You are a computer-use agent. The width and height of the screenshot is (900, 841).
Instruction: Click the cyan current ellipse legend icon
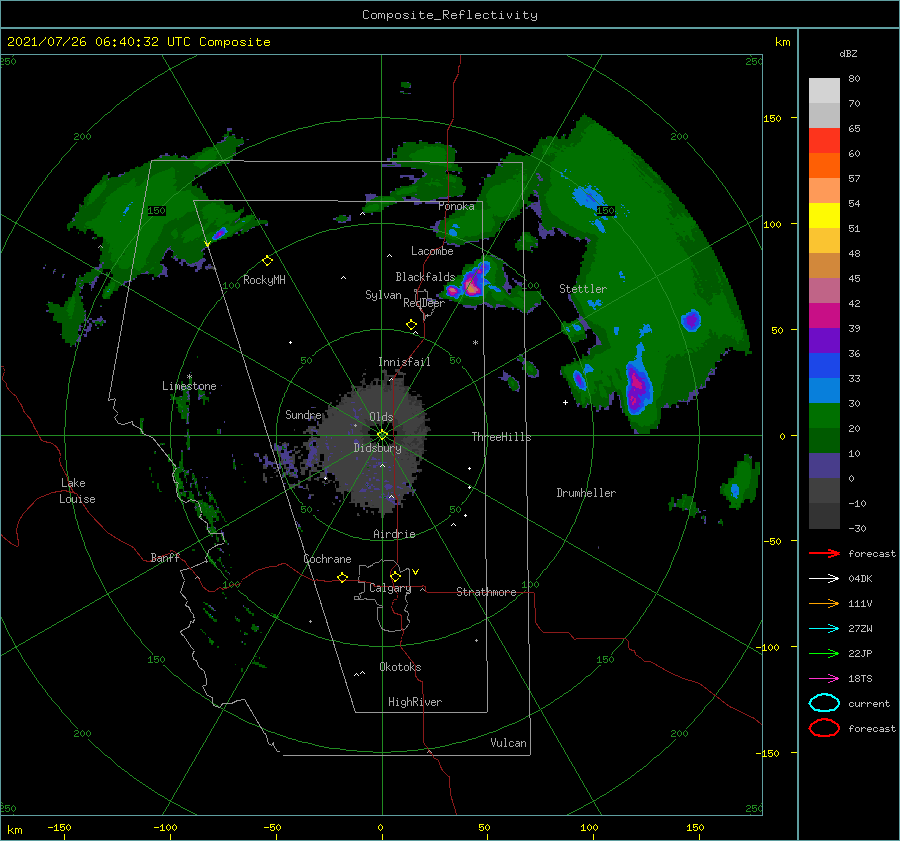pyautogui.click(x=824, y=703)
